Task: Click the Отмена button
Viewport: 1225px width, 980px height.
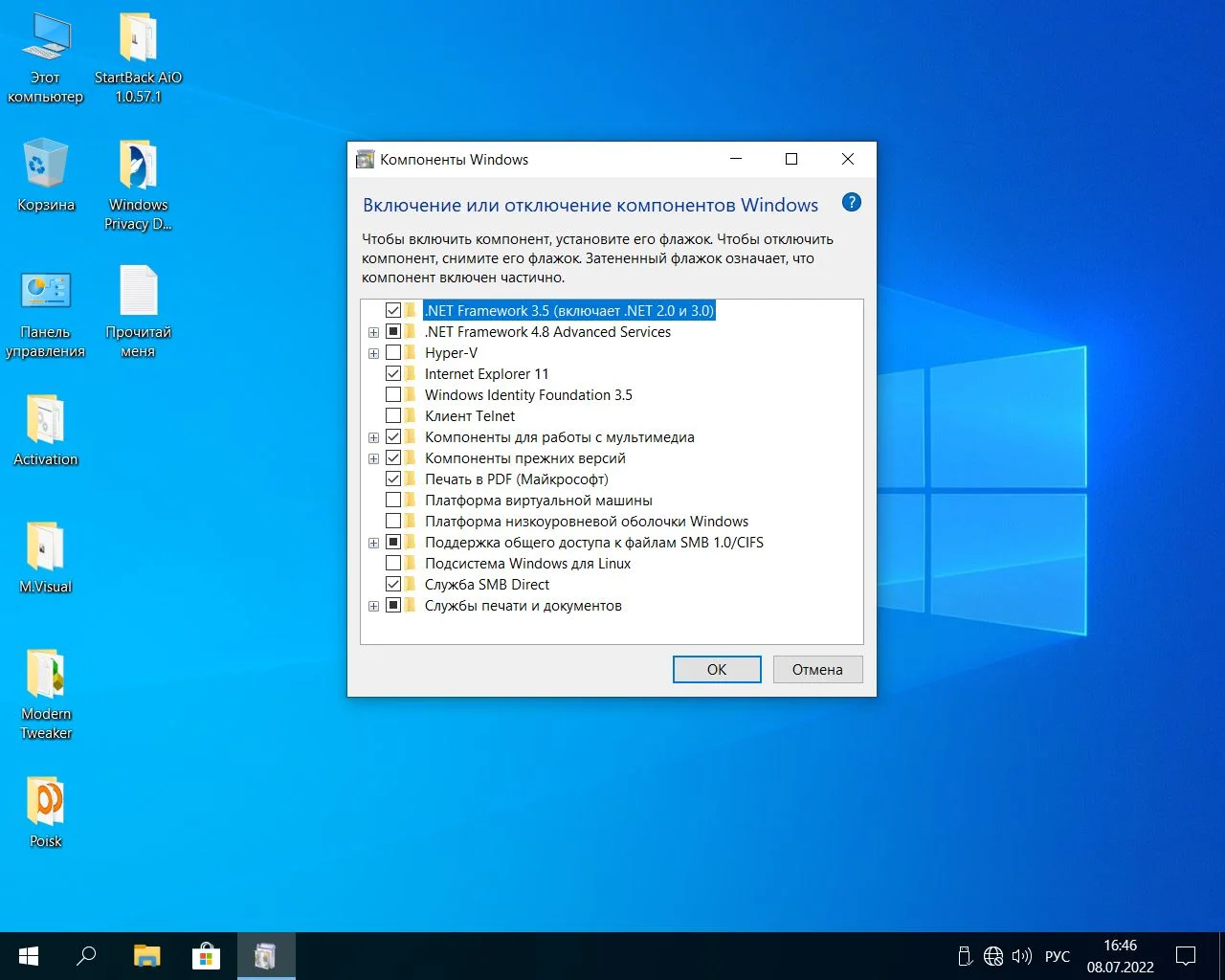Action: pyautogui.click(x=816, y=670)
